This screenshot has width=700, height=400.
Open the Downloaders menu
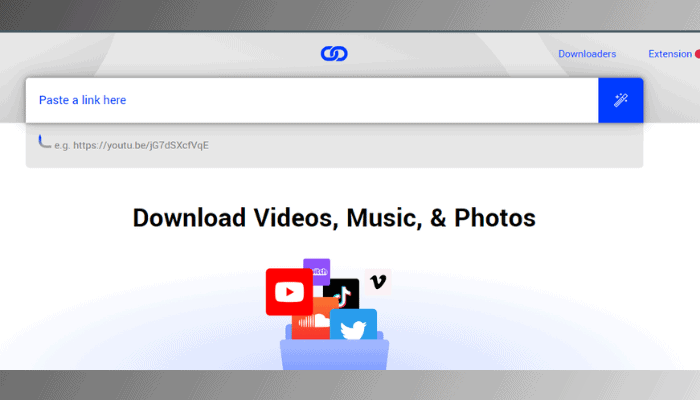point(587,54)
